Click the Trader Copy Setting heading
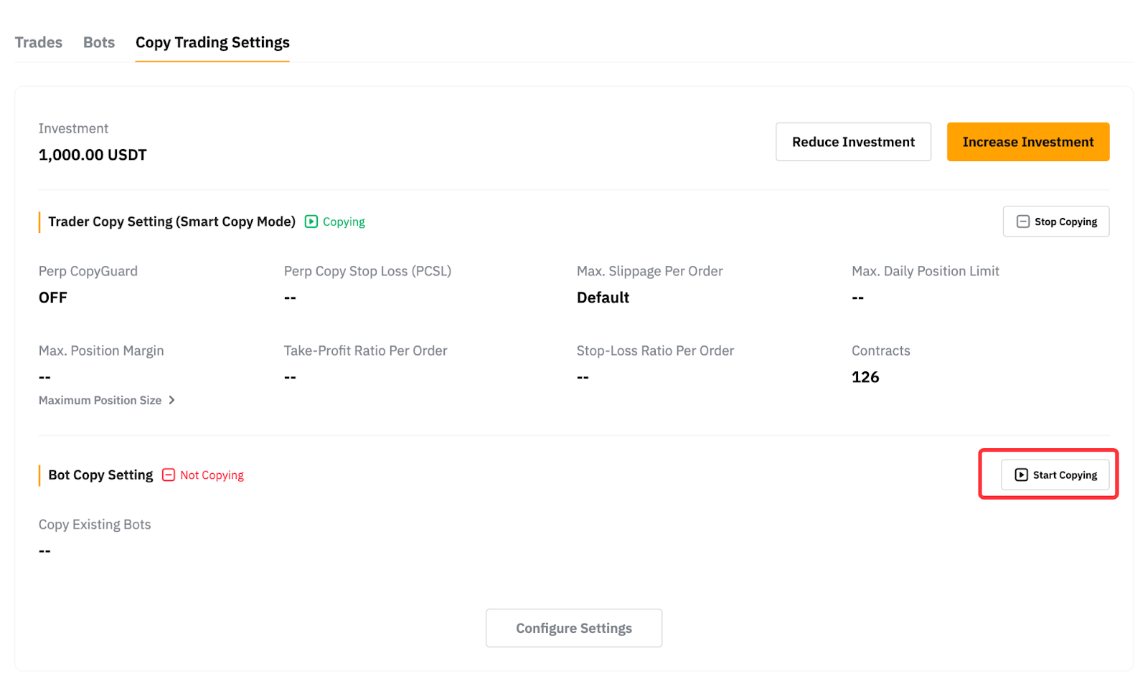 (x=171, y=222)
